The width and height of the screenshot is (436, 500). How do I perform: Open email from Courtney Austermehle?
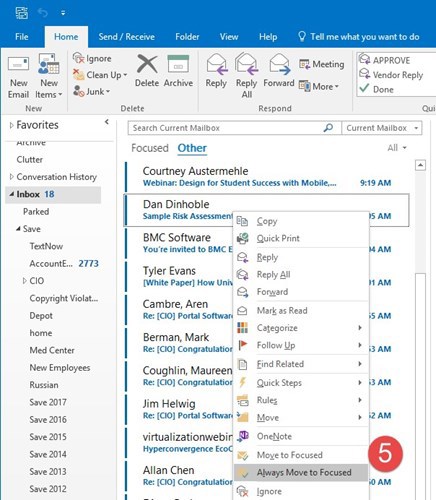pos(267,177)
